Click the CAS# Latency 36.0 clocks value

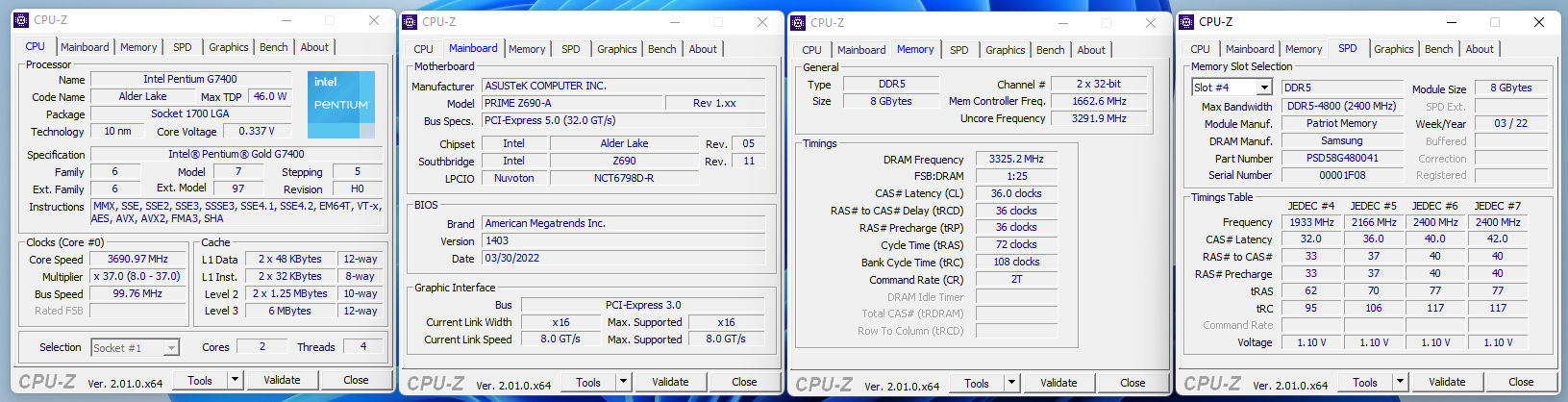coord(1016,193)
